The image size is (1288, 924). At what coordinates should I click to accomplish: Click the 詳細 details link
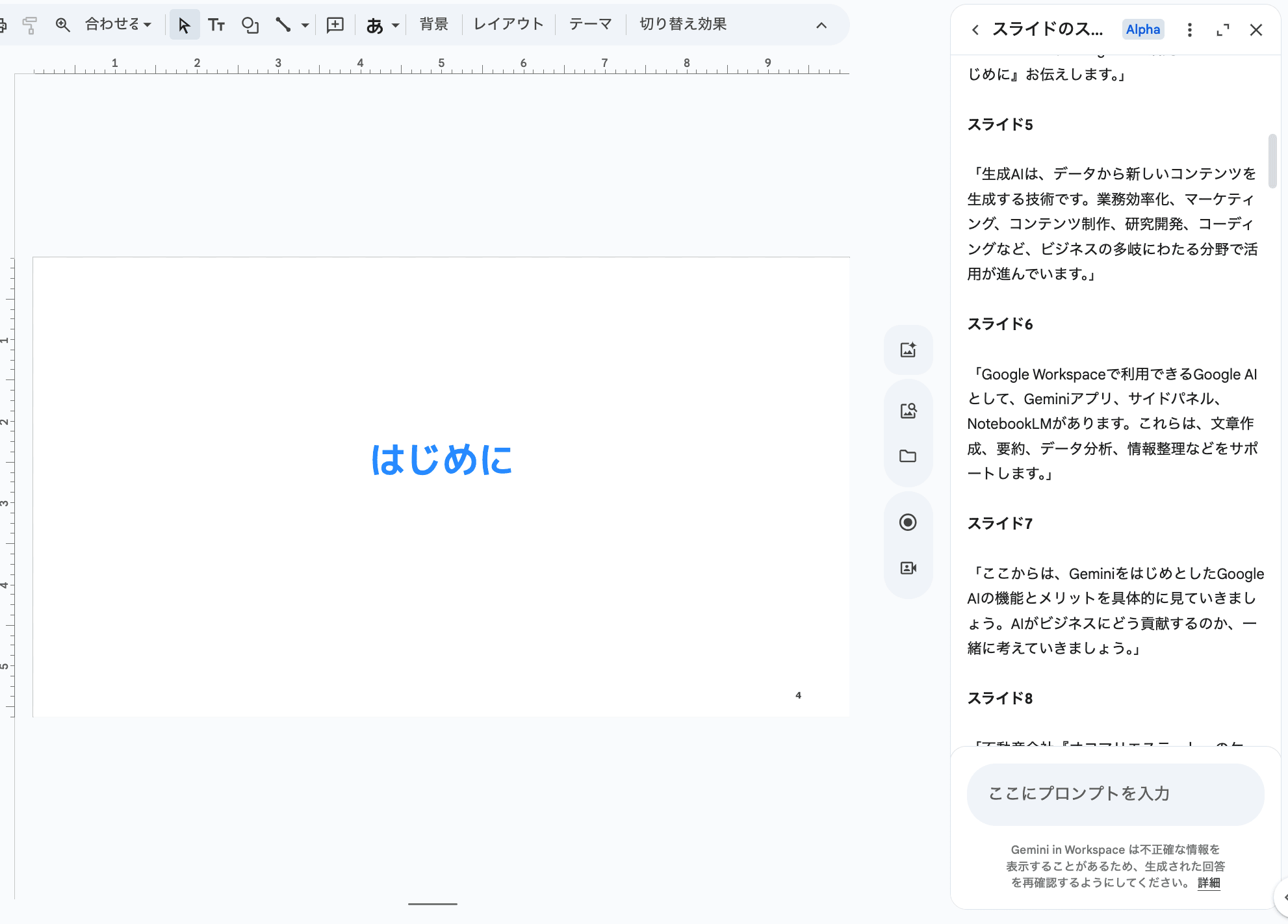[1209, 882]
